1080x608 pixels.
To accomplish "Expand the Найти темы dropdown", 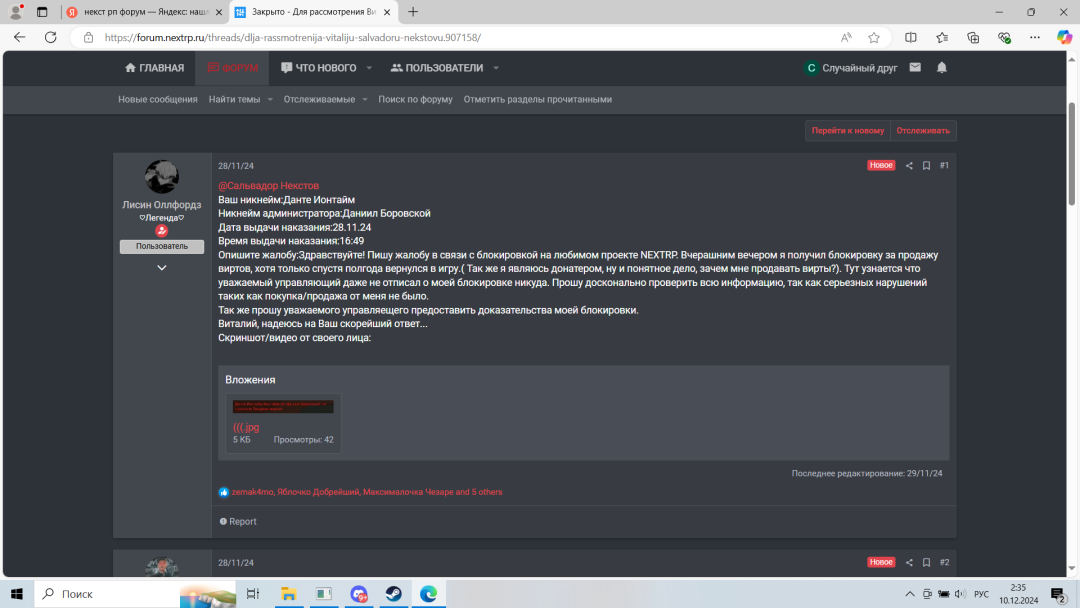I will point(270,100).
